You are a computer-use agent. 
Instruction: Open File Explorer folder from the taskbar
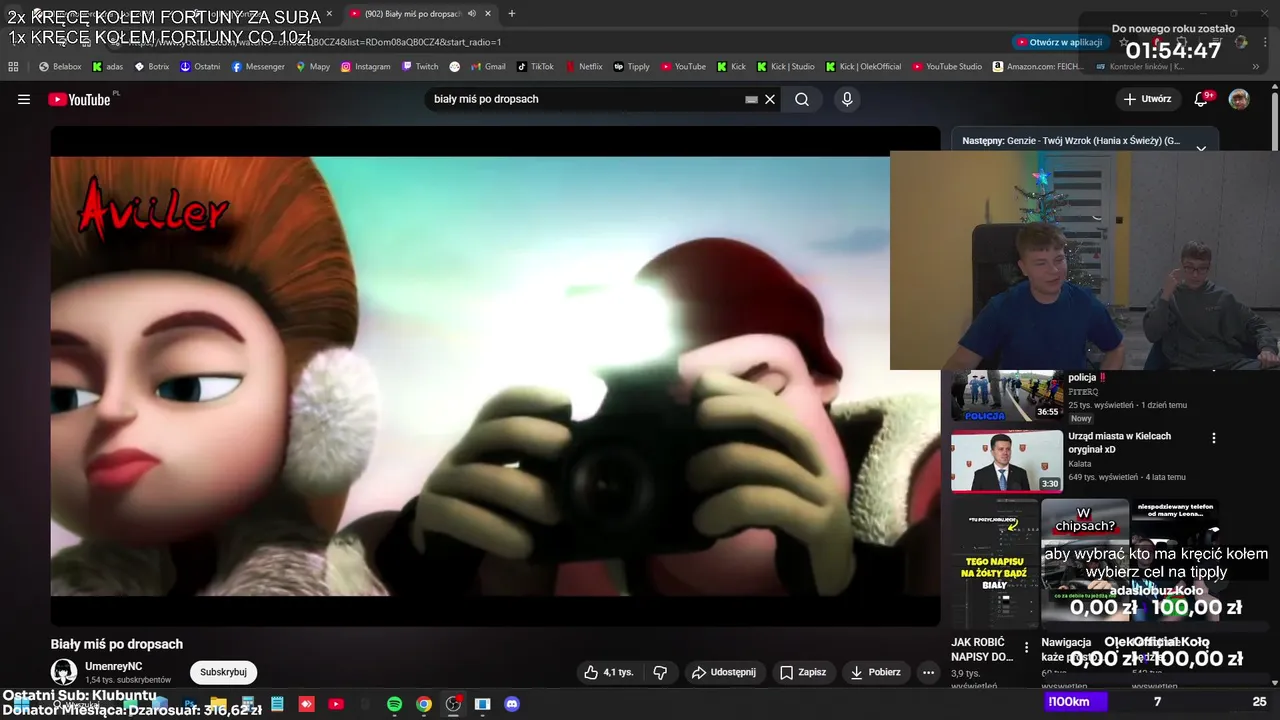pyautogui.click(x=218, y=704)
